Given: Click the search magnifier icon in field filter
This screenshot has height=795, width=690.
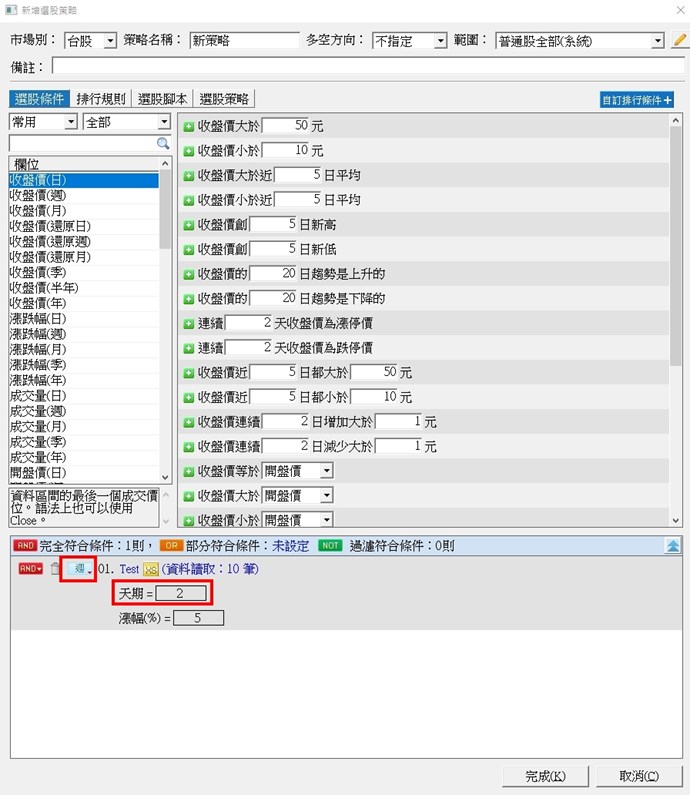Looking at the screenshot, I should click(x=163, y=144).
